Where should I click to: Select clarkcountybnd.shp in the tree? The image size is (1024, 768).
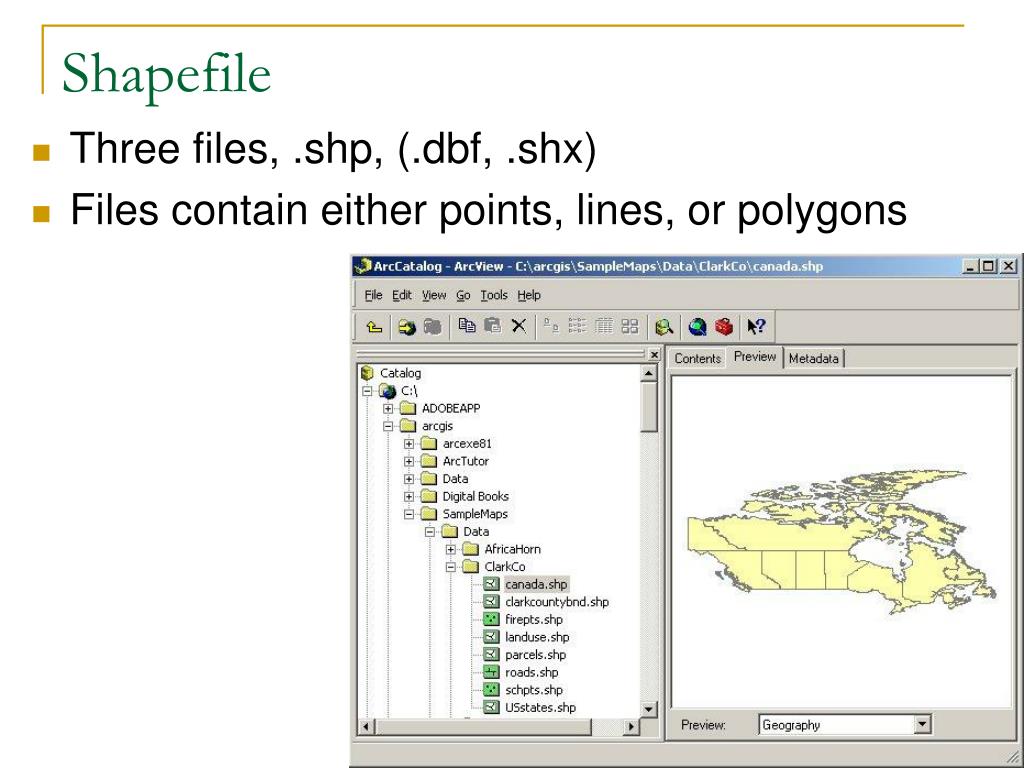pos(556,601)
